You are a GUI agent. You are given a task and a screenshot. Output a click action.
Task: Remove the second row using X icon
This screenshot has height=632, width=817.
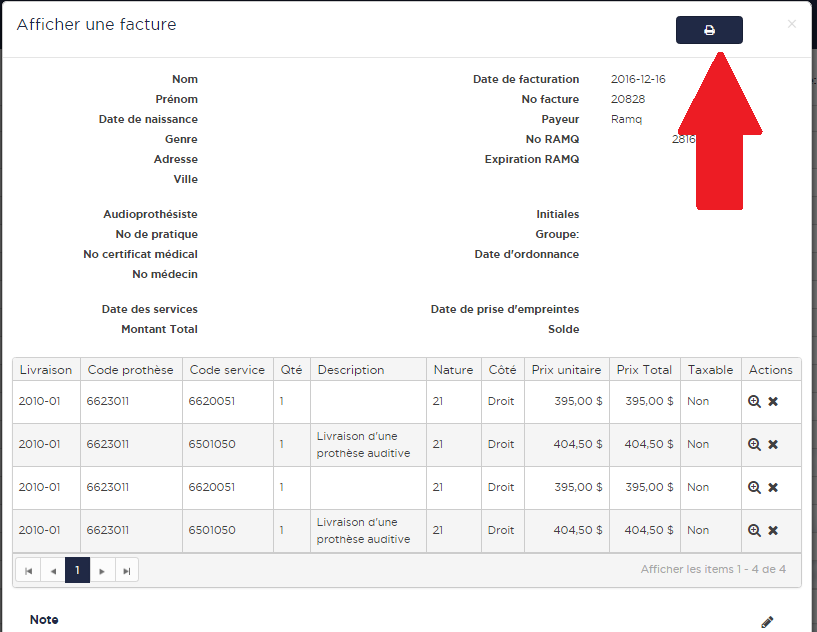tap(773, 444)
